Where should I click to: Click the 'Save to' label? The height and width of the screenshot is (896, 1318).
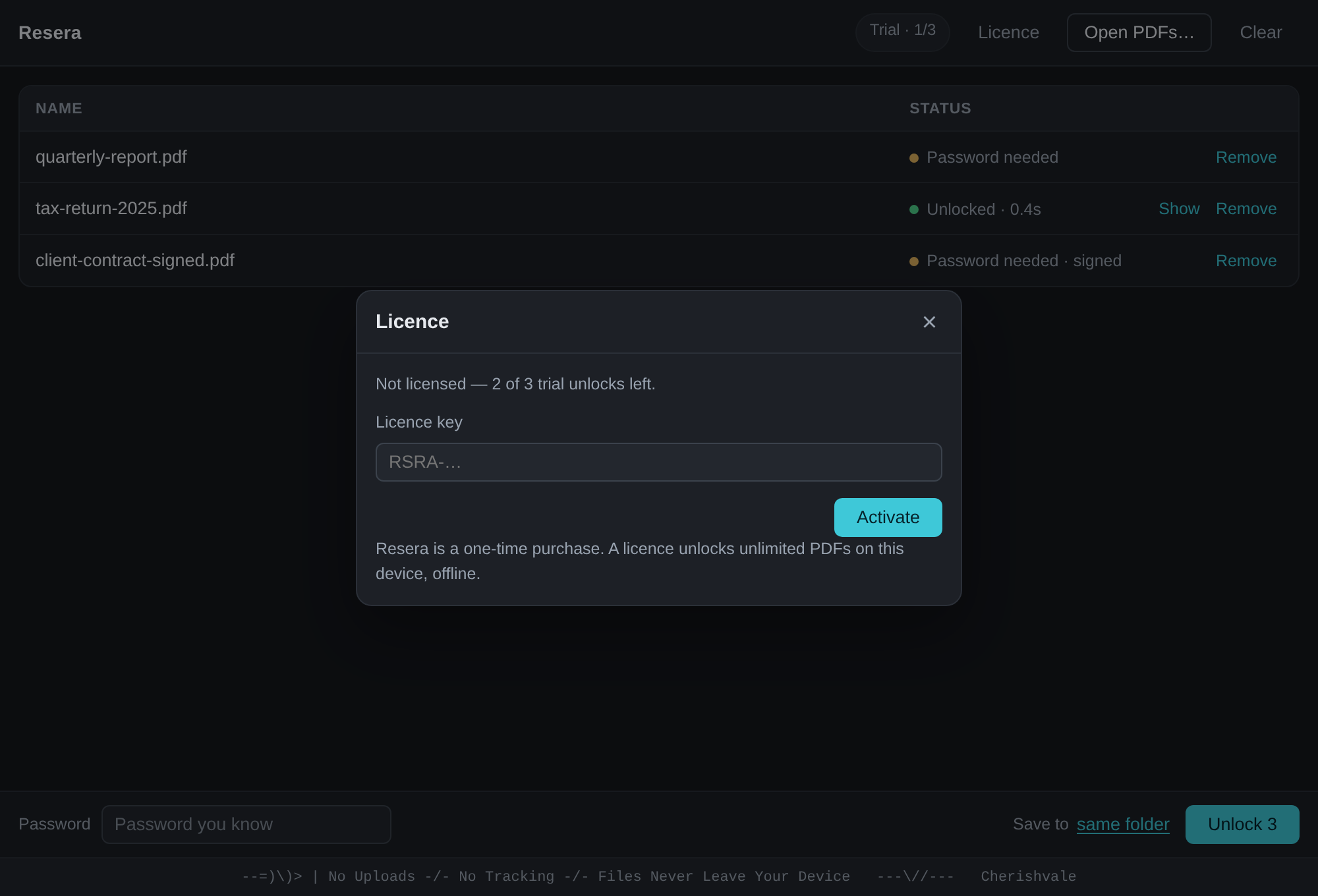point(1041,824)
